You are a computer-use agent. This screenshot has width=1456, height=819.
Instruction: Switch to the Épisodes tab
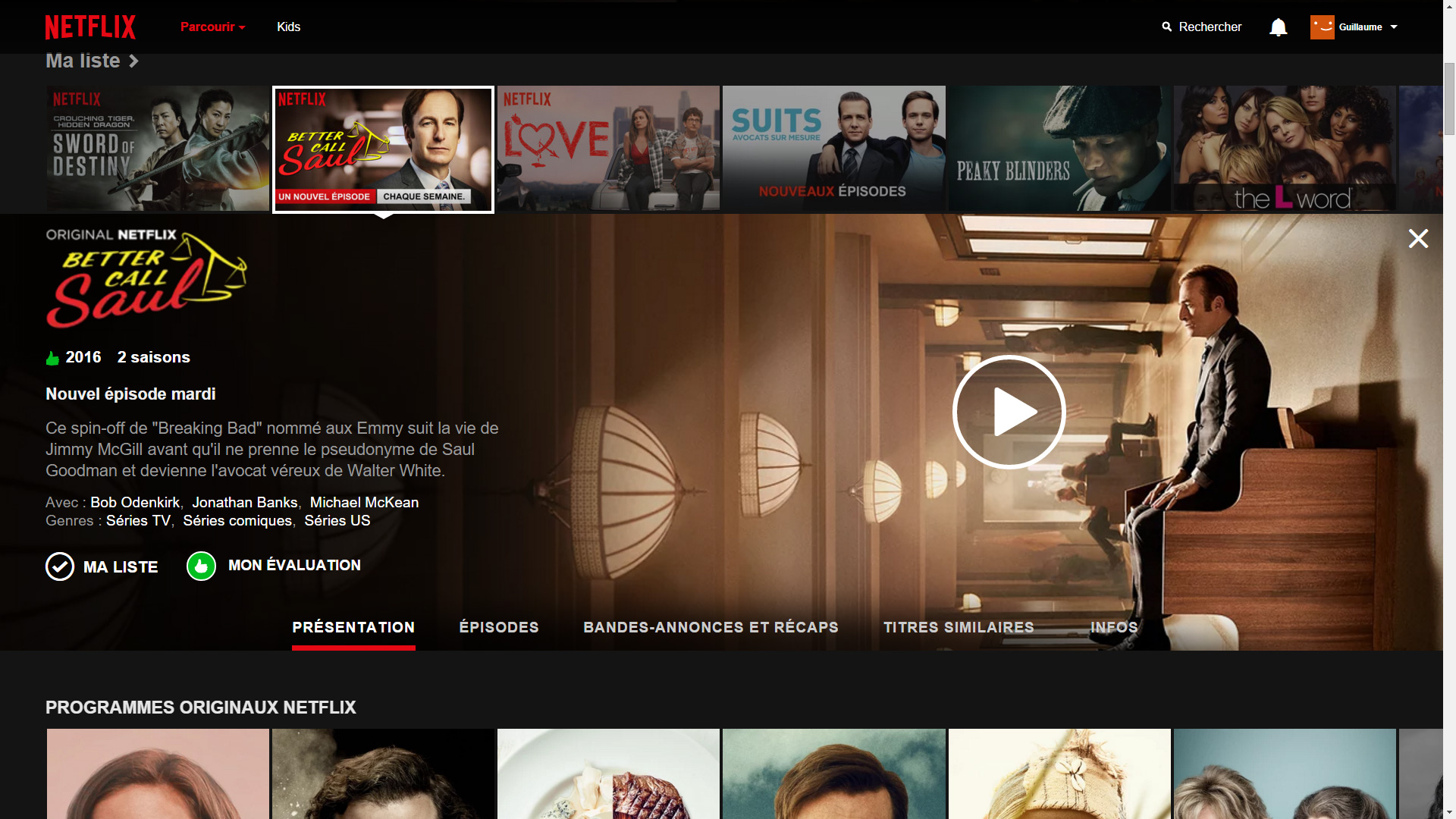499,628
